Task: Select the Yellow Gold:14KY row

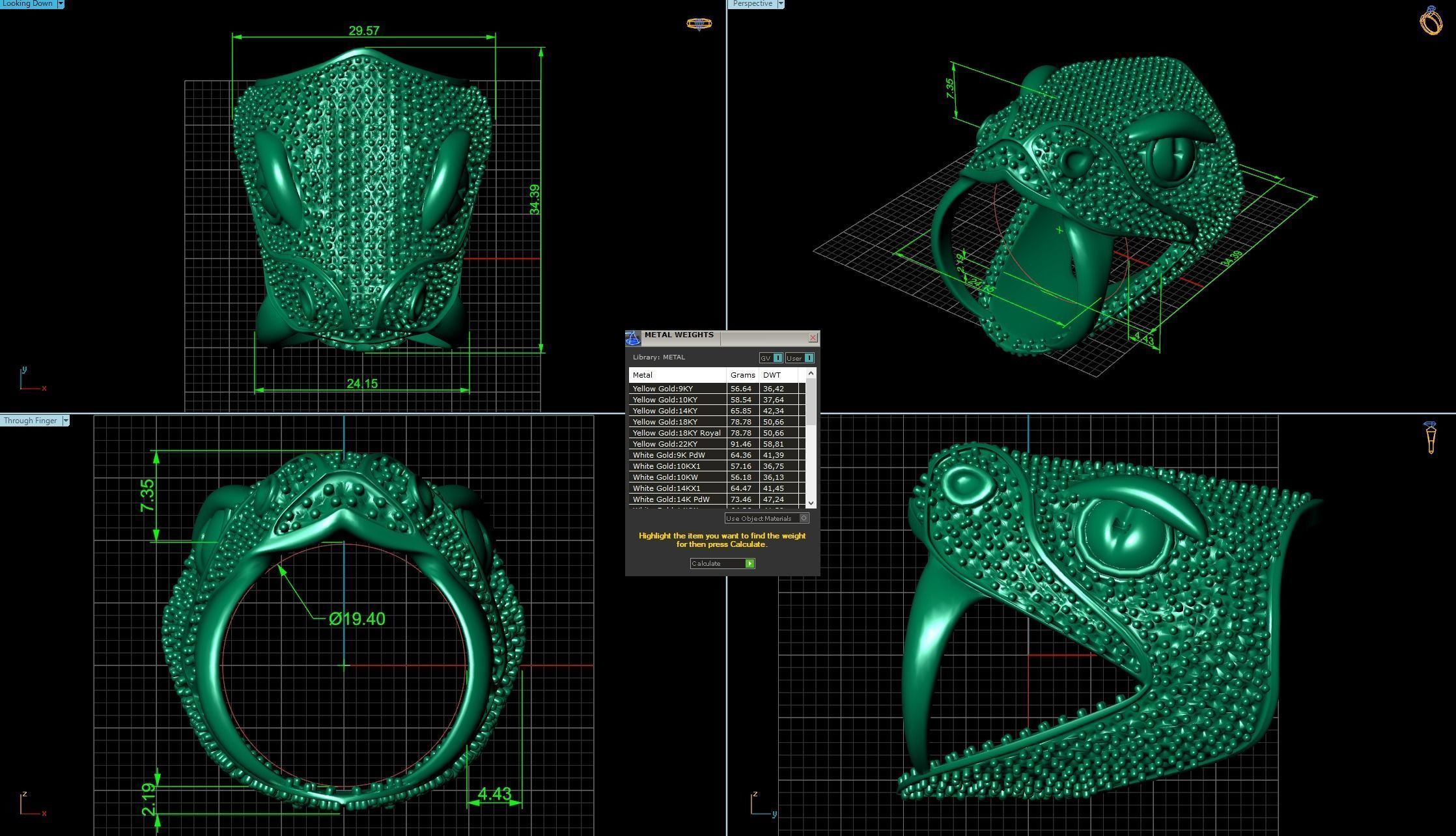Action: [717, 411]
